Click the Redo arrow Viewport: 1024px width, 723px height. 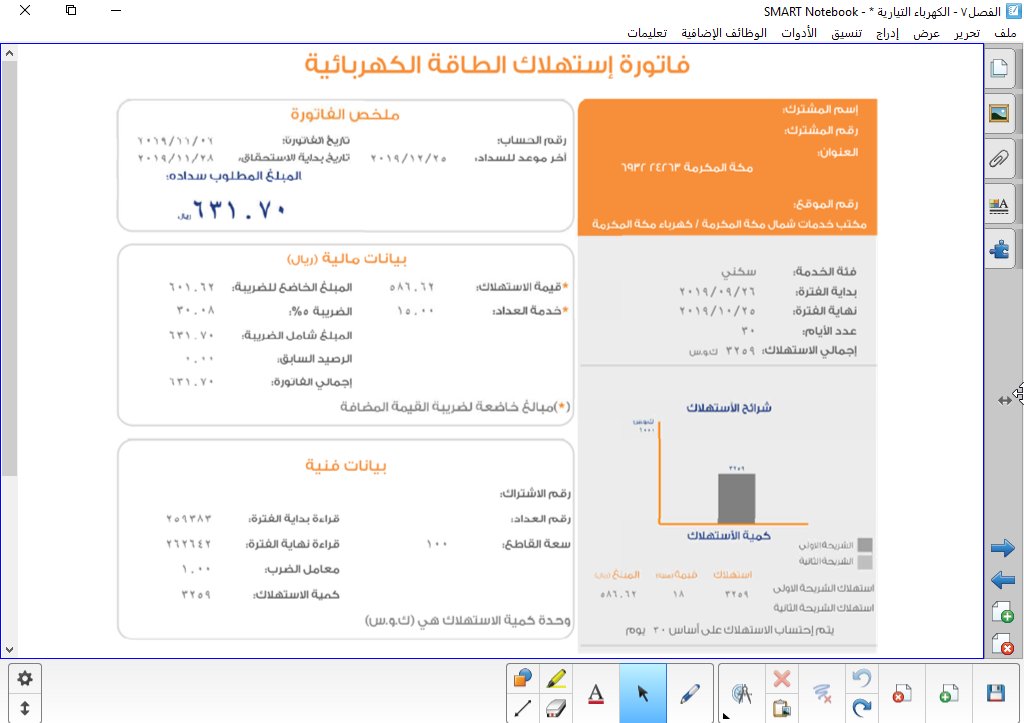(x=862, y=708)
